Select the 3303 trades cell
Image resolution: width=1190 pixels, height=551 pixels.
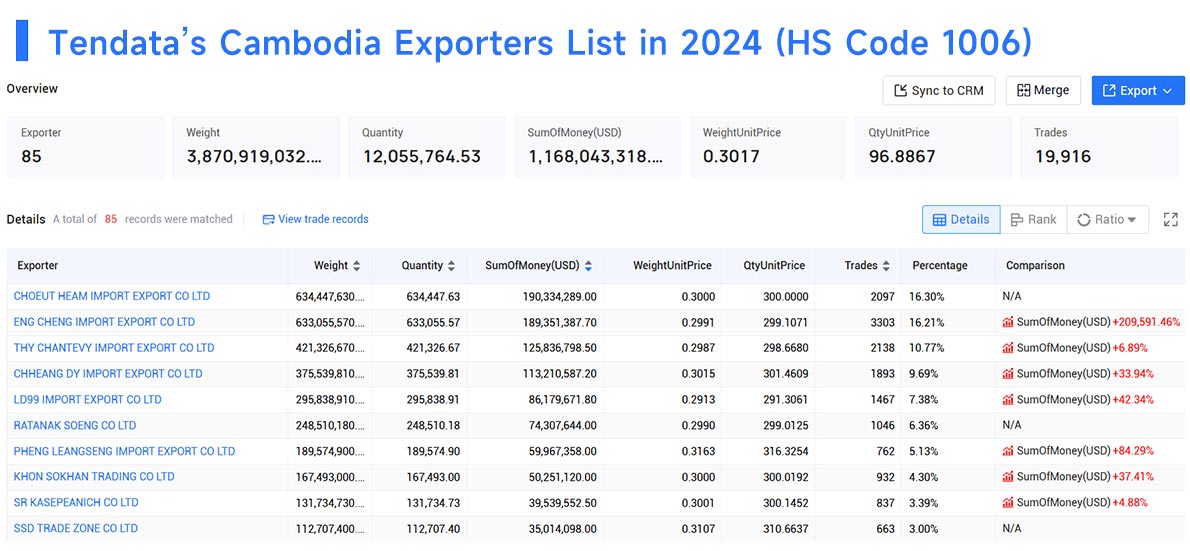click(882, 322)
